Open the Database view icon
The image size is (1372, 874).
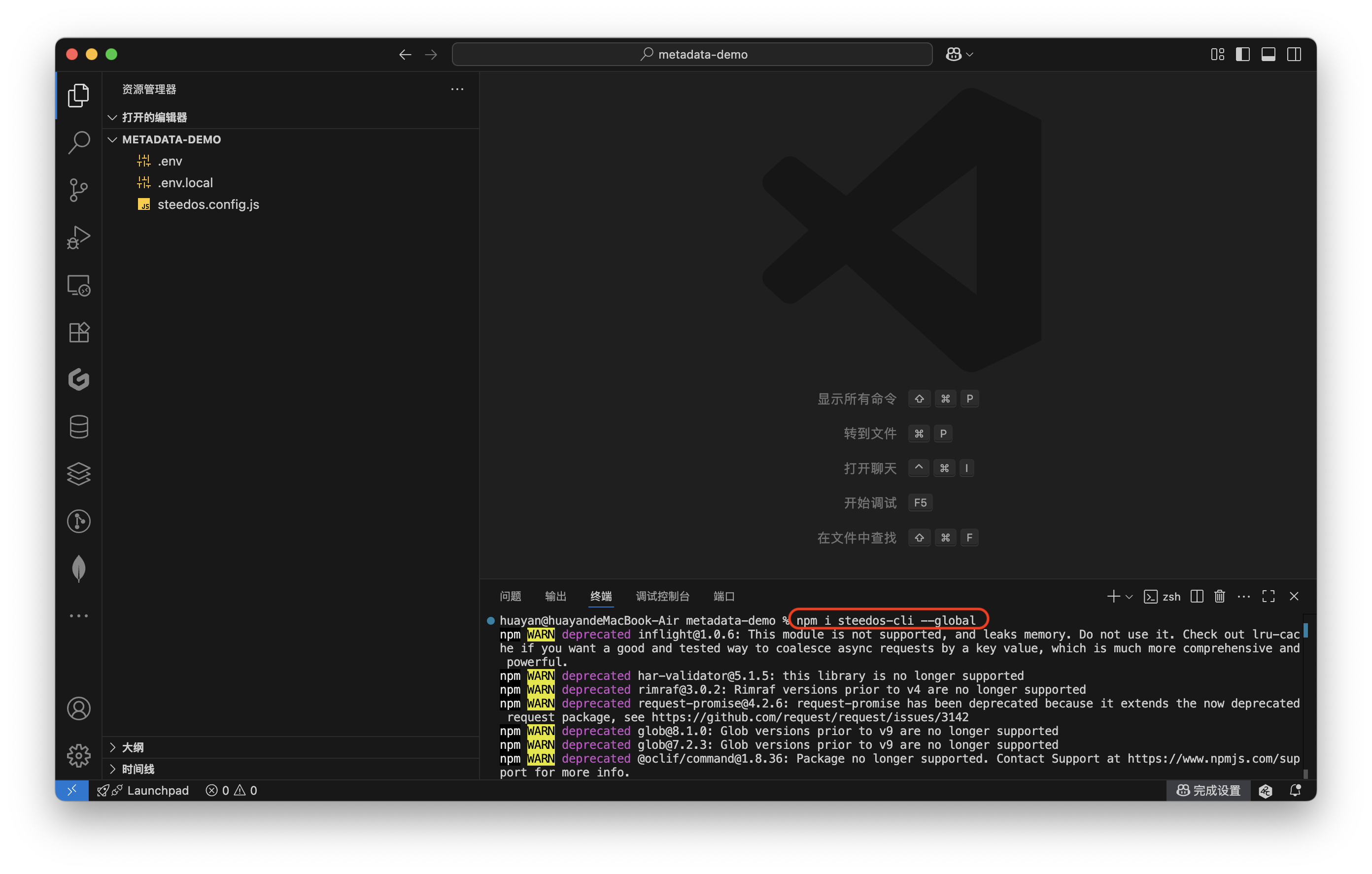(79, 427)
